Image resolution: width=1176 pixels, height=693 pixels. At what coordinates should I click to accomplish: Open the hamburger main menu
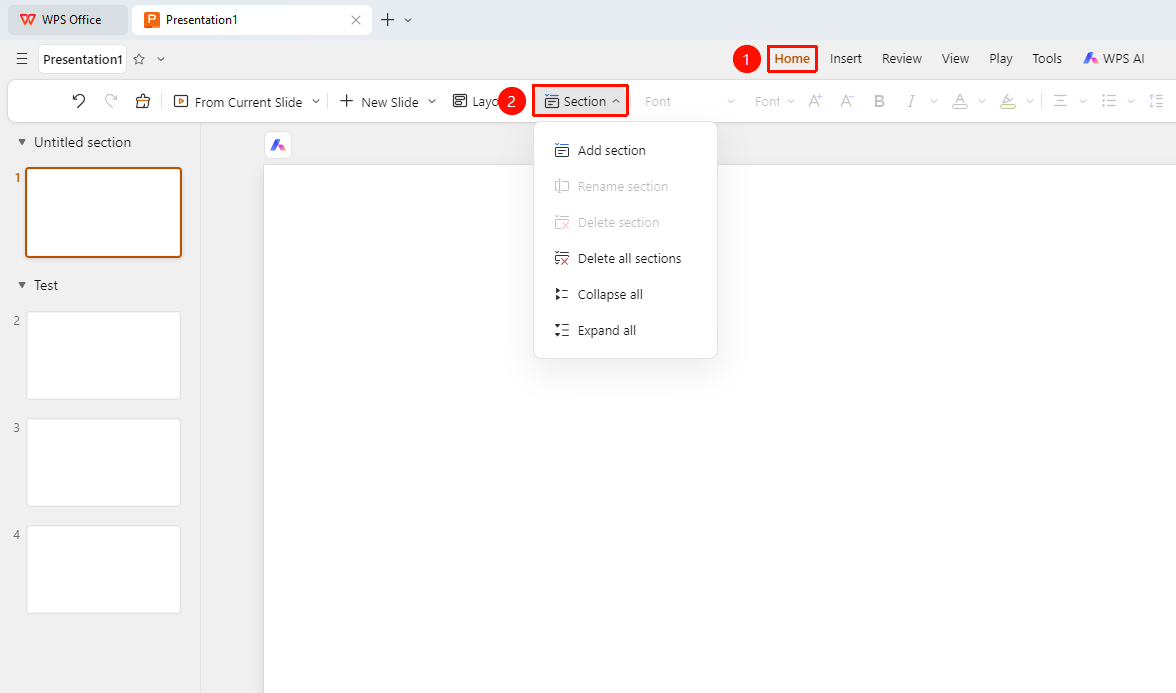22,59
